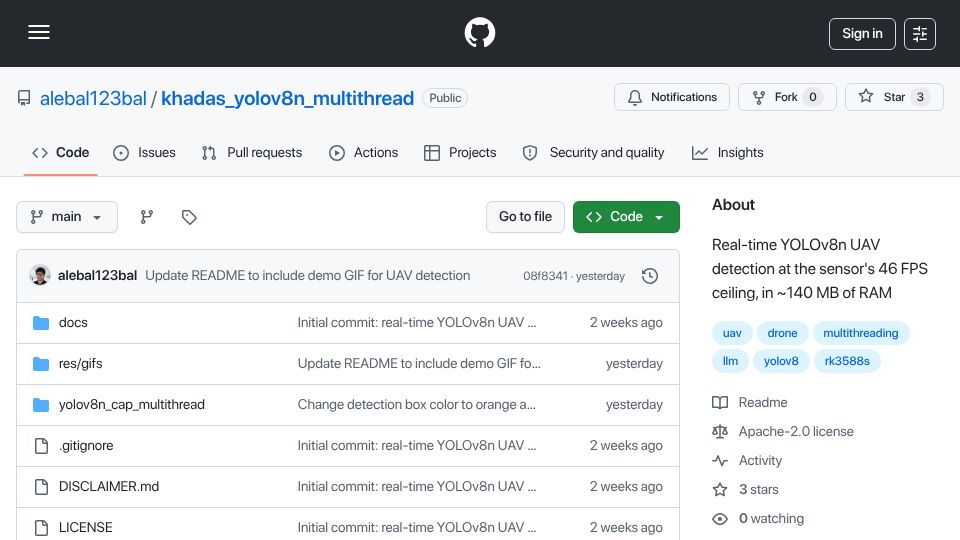The image size is (960, 540).
Task: Open fork count 0 badge
Action: pyautogui.click(x=812, y=97)
